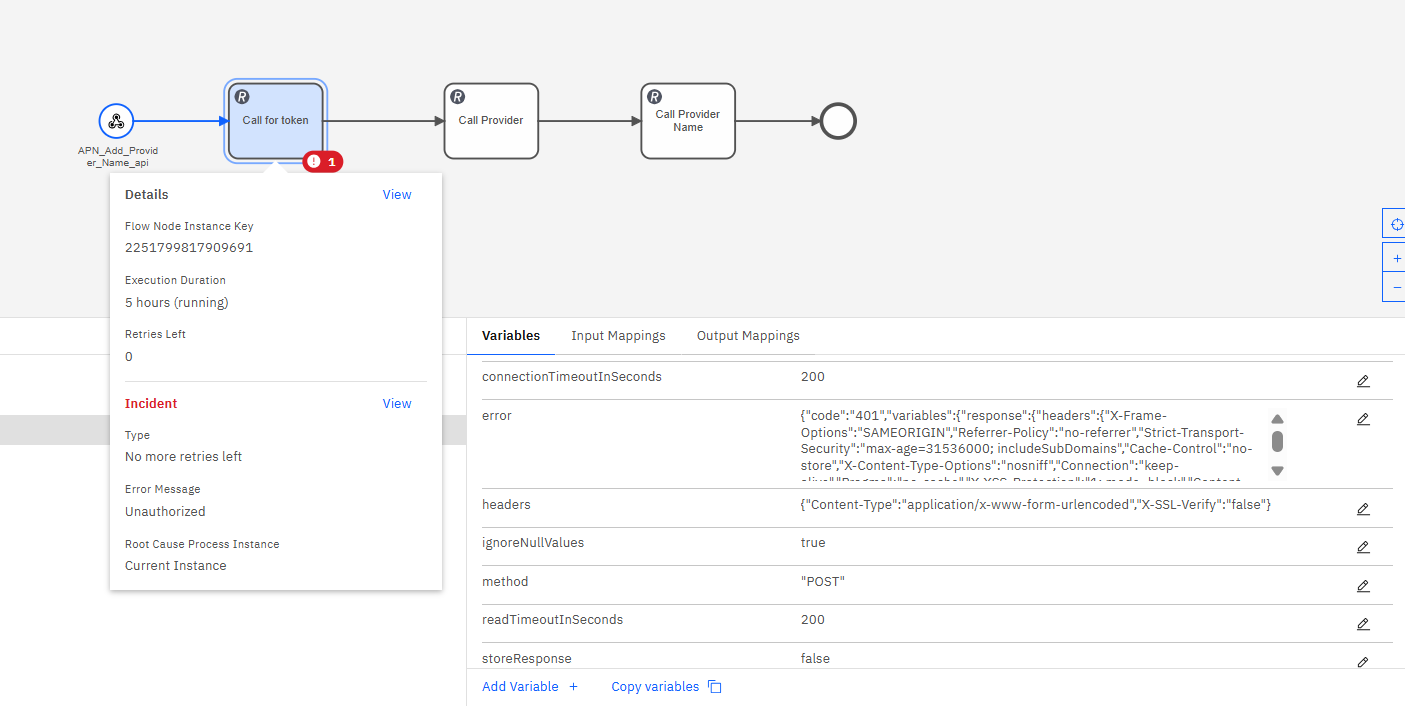1405x706 pixels.
Task: Edit connectionTimeoutInSeconds with its pencil icon
Action: tap(1363, 381)
